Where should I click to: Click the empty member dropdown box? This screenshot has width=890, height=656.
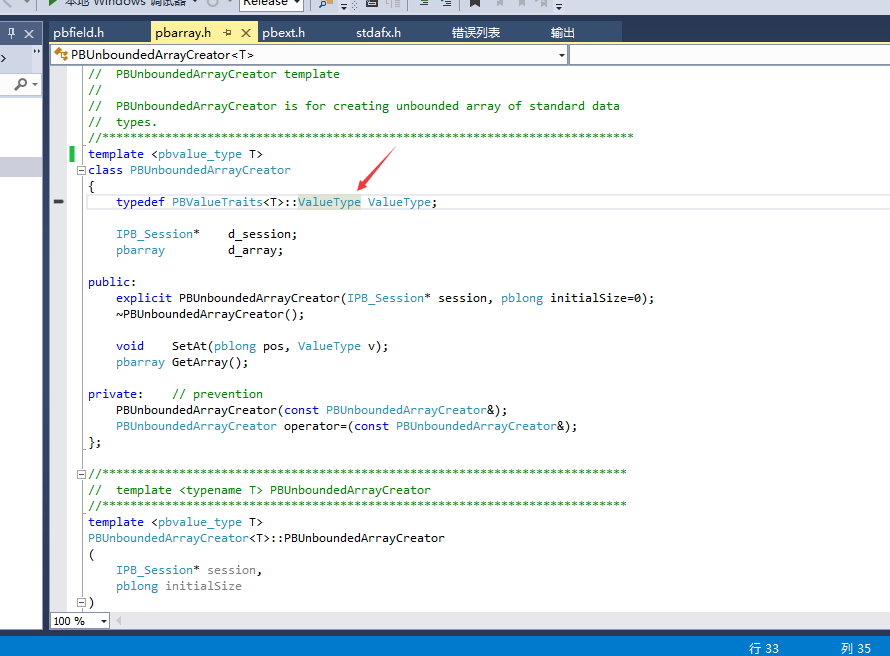pyautogui.click(x=729, y=55)
